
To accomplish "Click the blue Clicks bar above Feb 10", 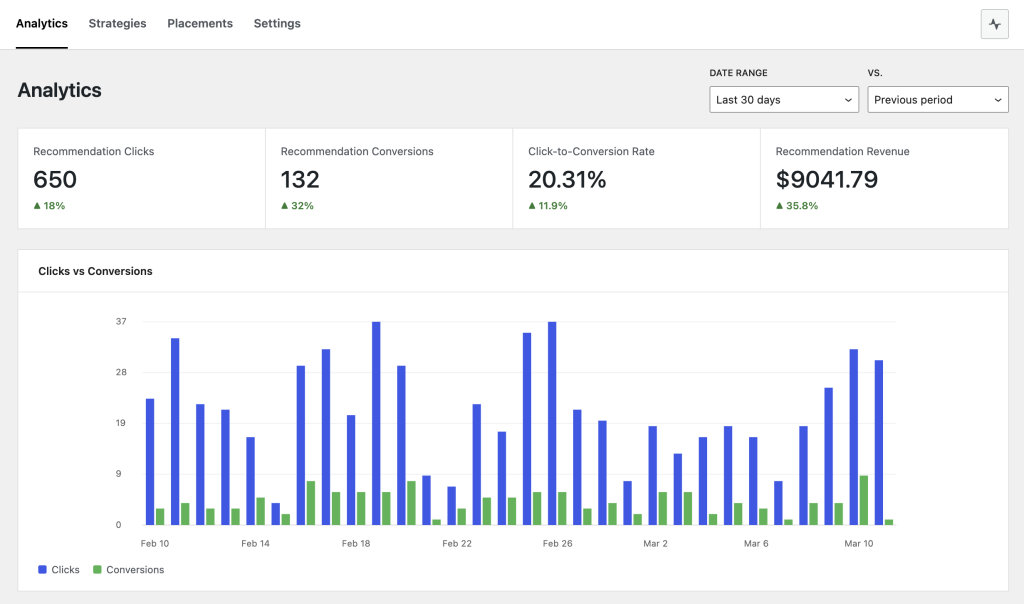I will point(150,462).
